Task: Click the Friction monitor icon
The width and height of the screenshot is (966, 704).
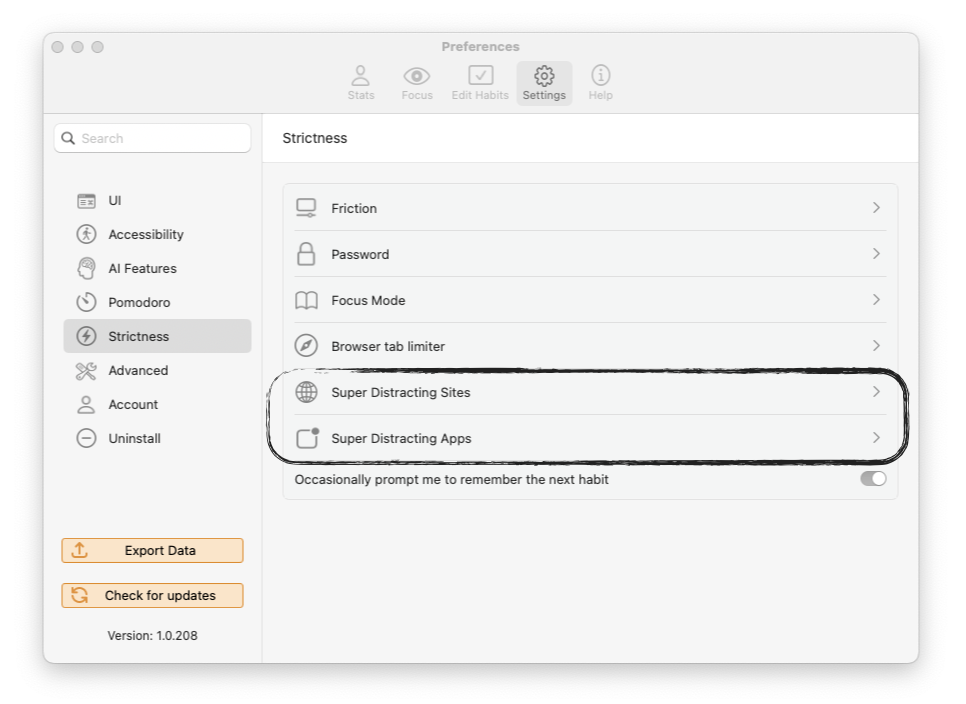Action: pos(306,208)
